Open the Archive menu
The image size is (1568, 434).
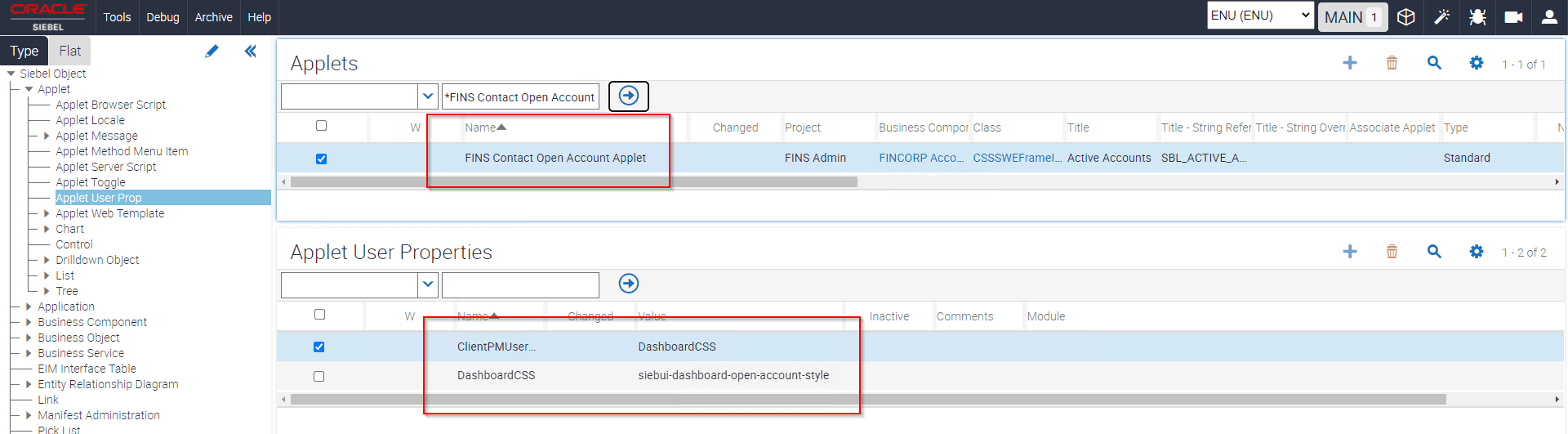[x=213, y=17]
